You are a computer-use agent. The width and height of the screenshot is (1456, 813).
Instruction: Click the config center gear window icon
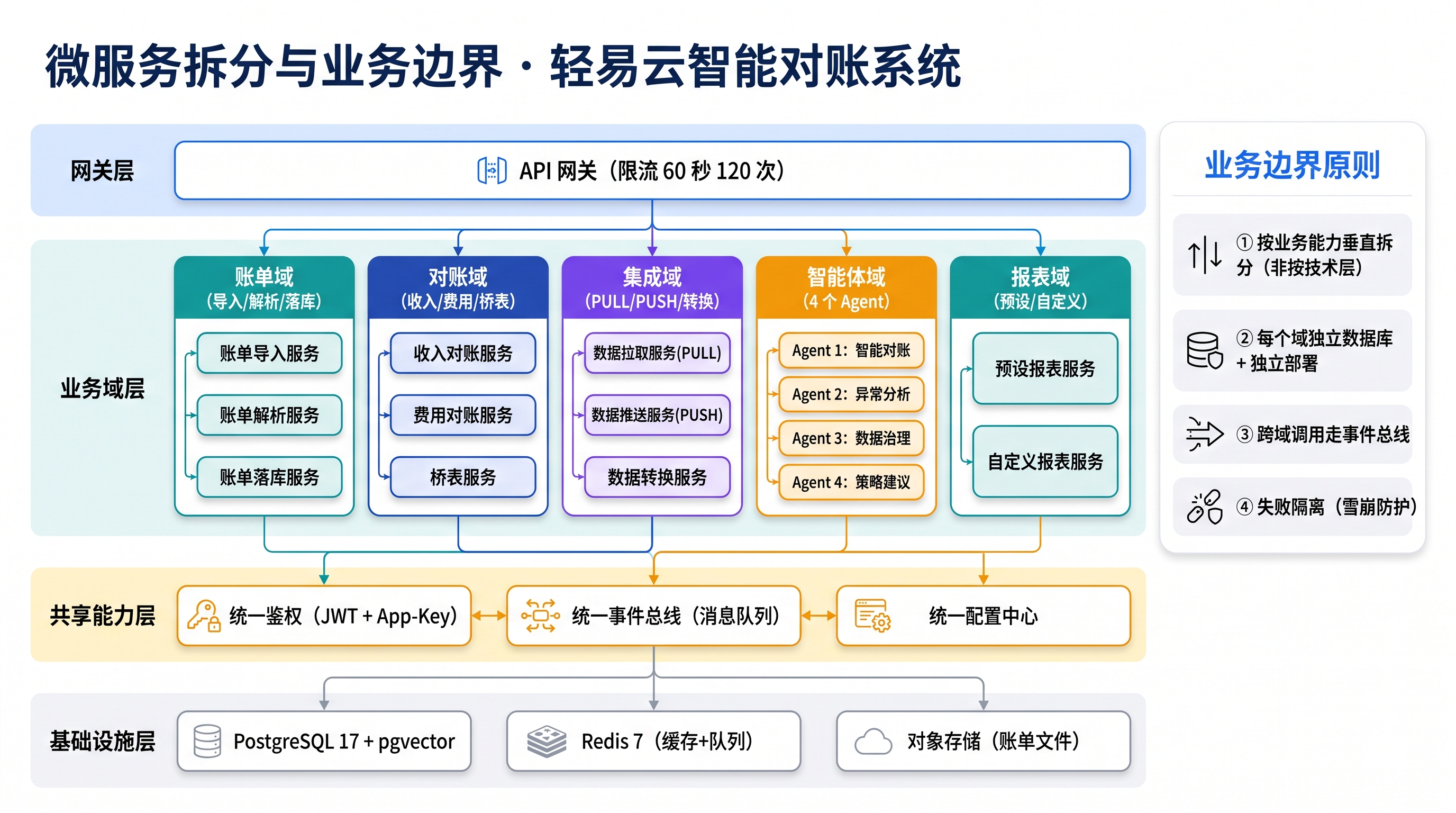872,616
